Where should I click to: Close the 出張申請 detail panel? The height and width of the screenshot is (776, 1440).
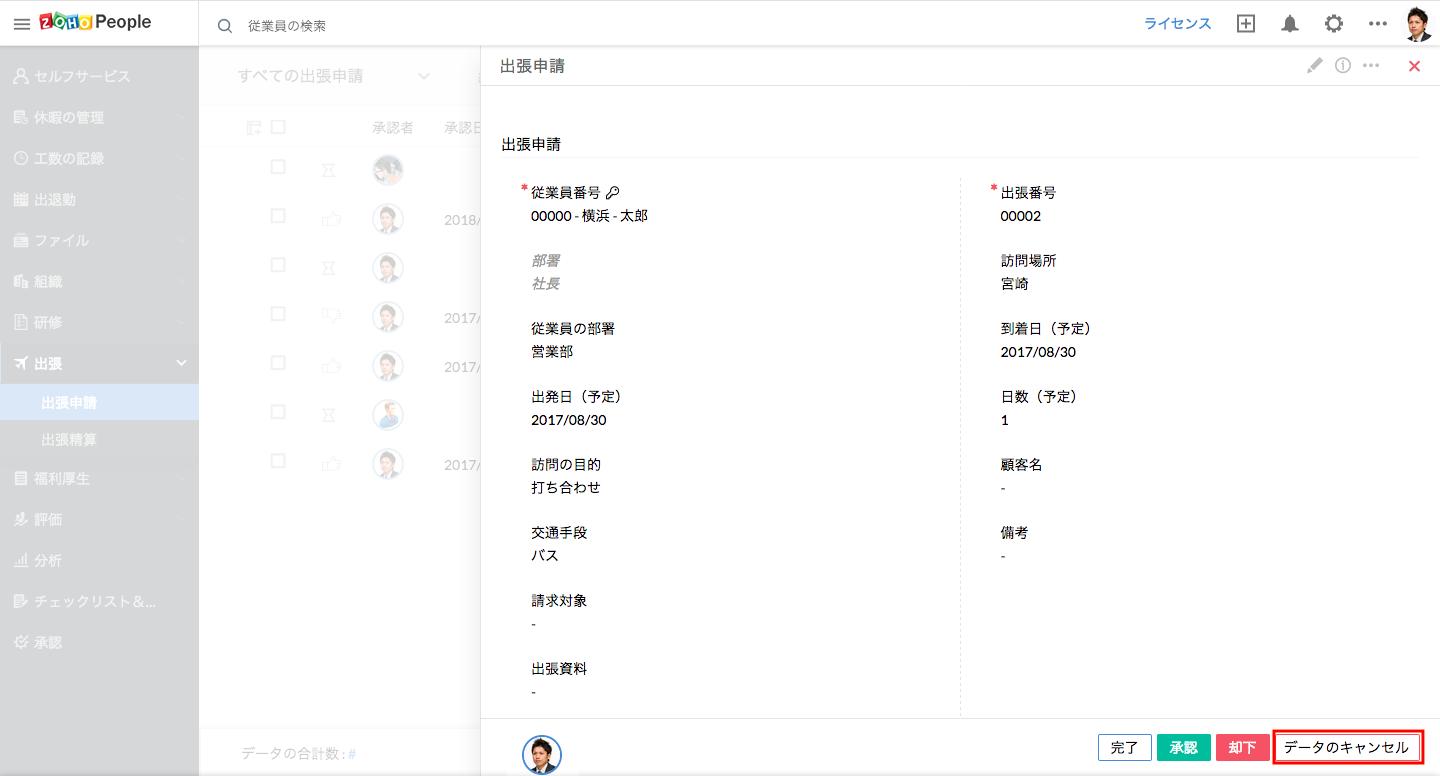click(1414, 66)
